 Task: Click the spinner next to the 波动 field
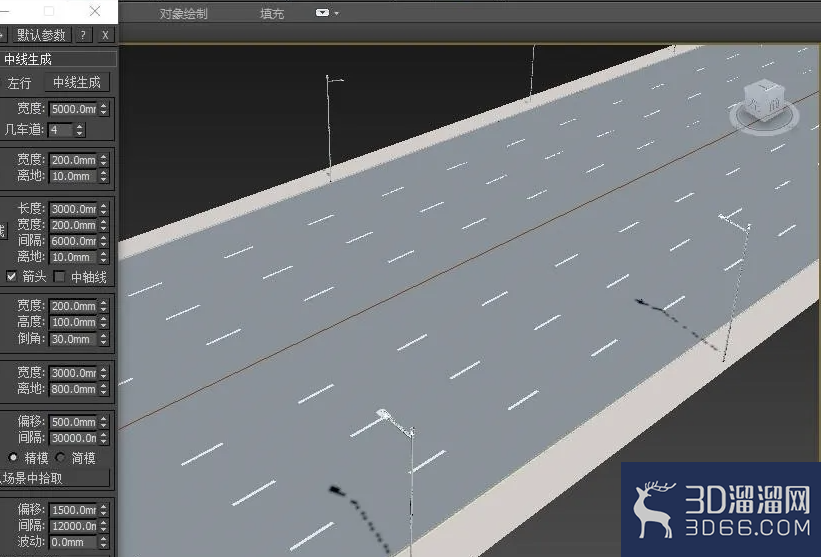[x=104, y=542]
